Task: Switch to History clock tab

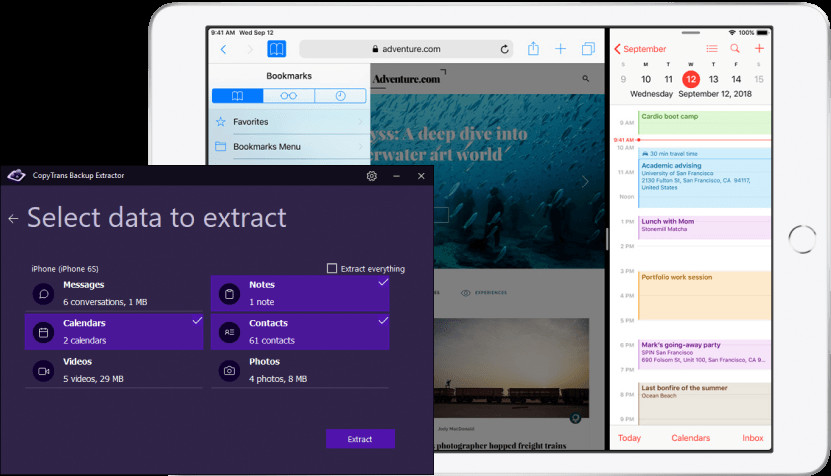Action: coord(340,96)
